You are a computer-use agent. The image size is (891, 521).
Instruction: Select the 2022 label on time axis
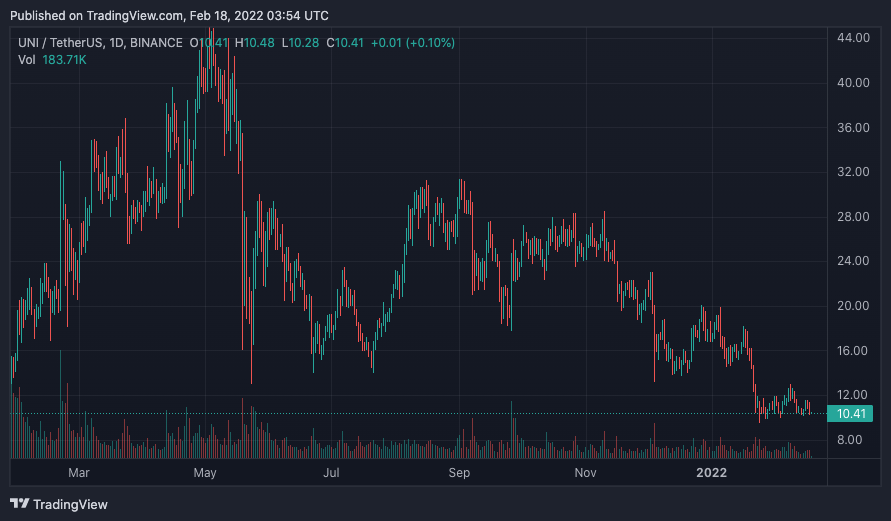click(711, 473)
